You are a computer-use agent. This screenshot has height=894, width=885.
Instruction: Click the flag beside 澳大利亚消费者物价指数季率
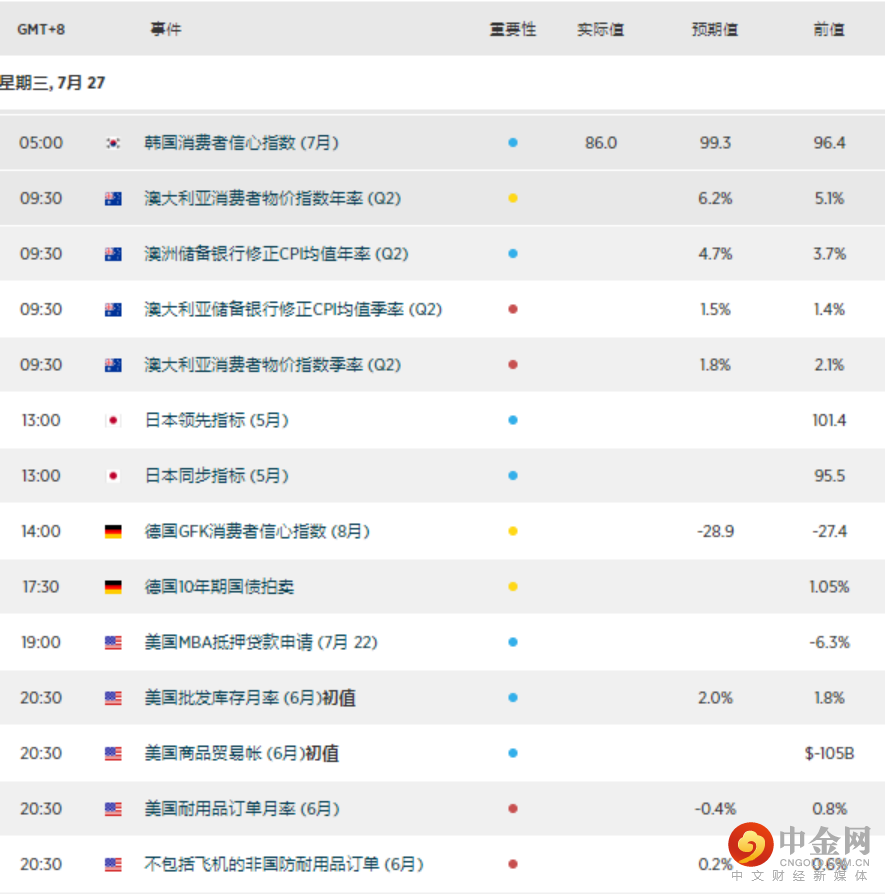tap(113, 365)
